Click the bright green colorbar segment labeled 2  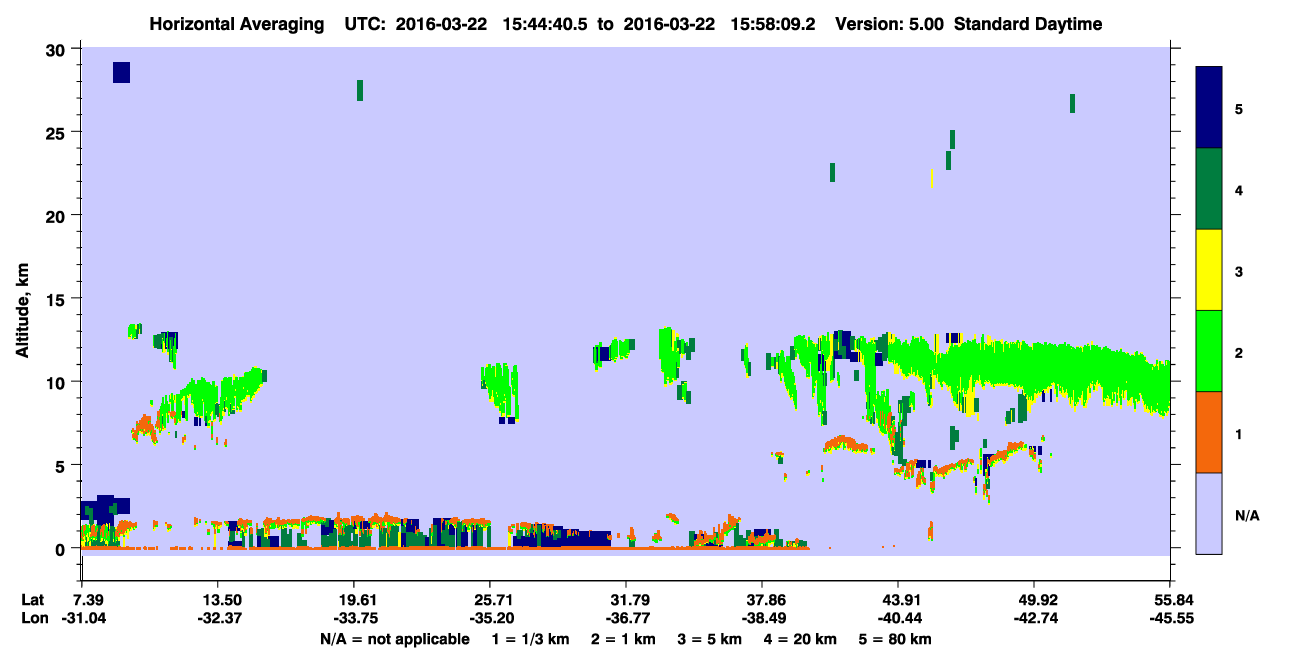tap(1209, 351)
